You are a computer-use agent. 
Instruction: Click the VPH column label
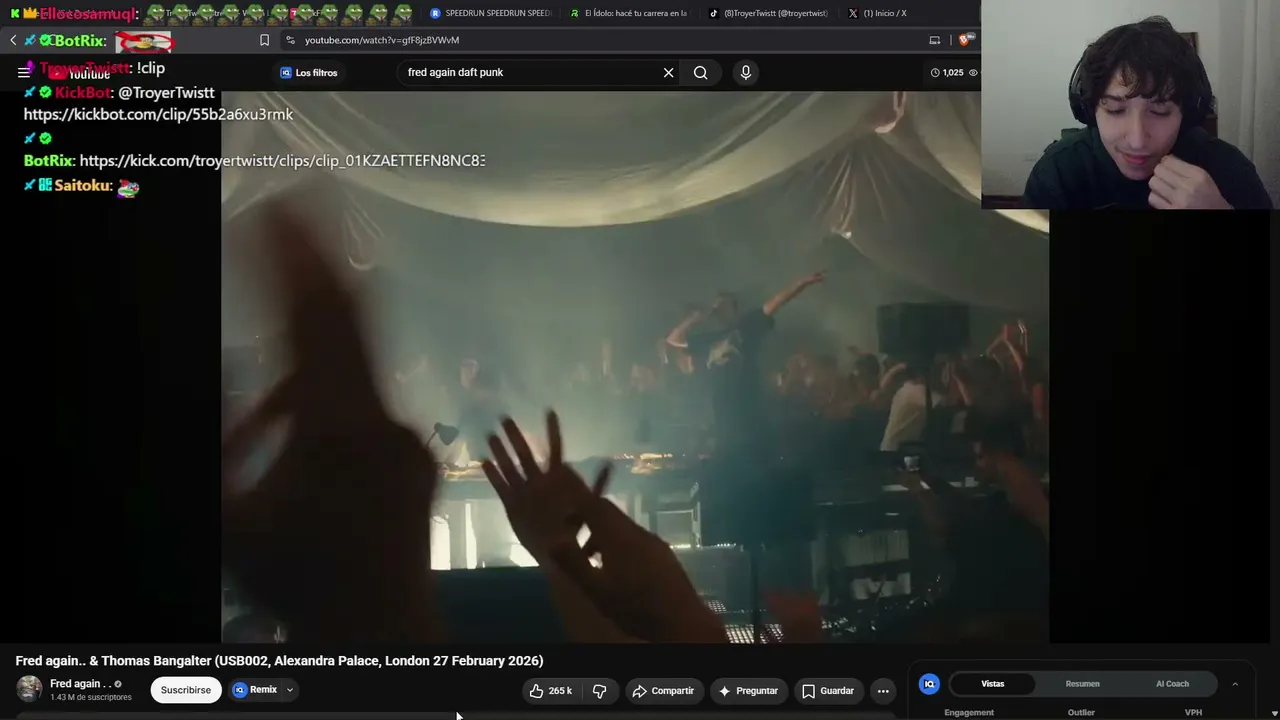(1193, 712)
